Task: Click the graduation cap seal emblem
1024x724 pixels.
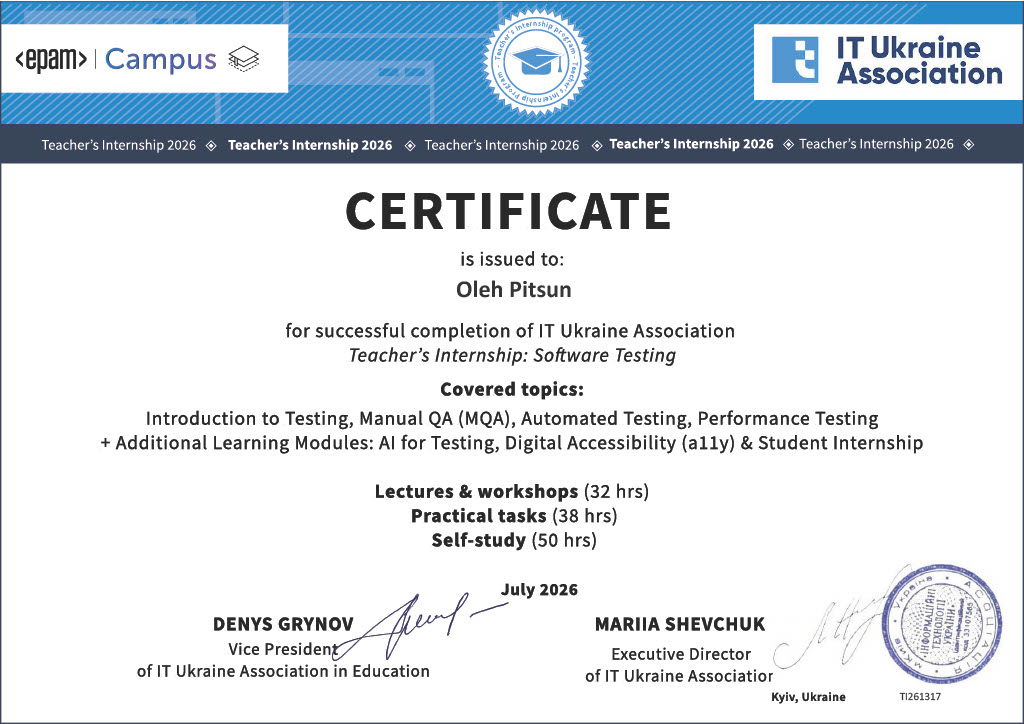Action: (536, 63)
